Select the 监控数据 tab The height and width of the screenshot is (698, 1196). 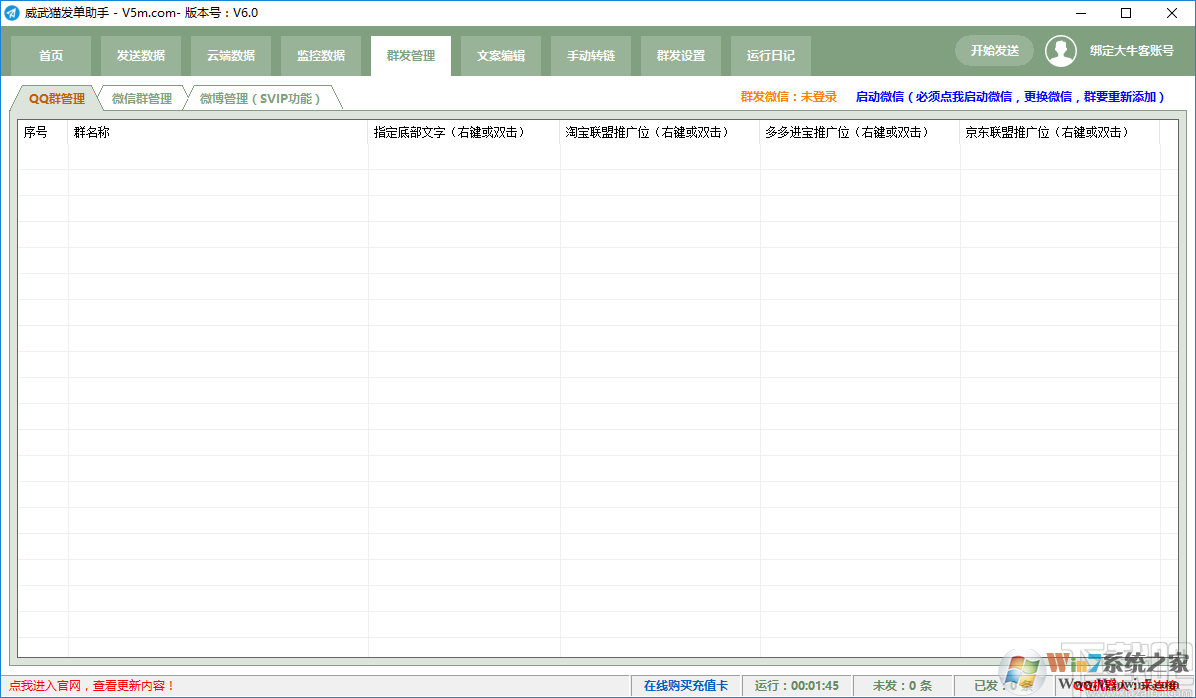321,56
